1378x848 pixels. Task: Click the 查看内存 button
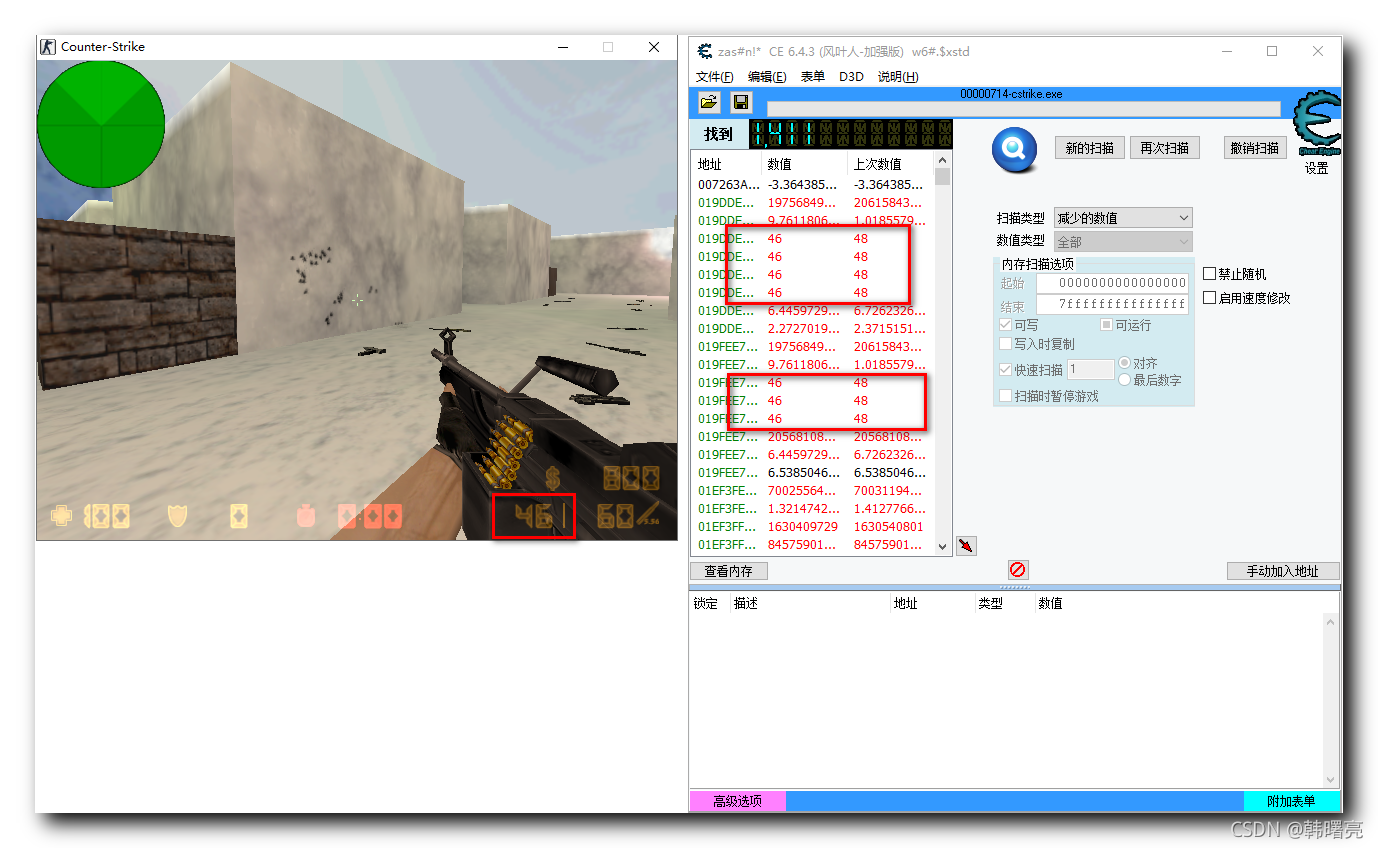pos(728,571)
